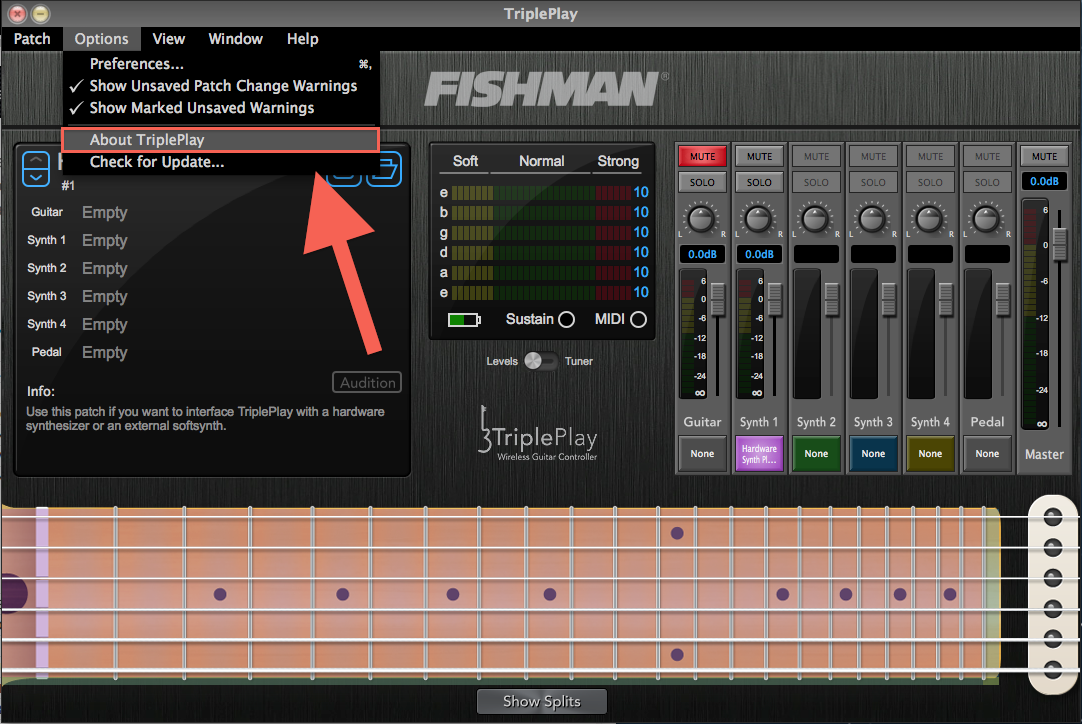Open the Patch menu
Viewport: 1082px width, 724px height.
pyautogui.click(x=31, y=39)
